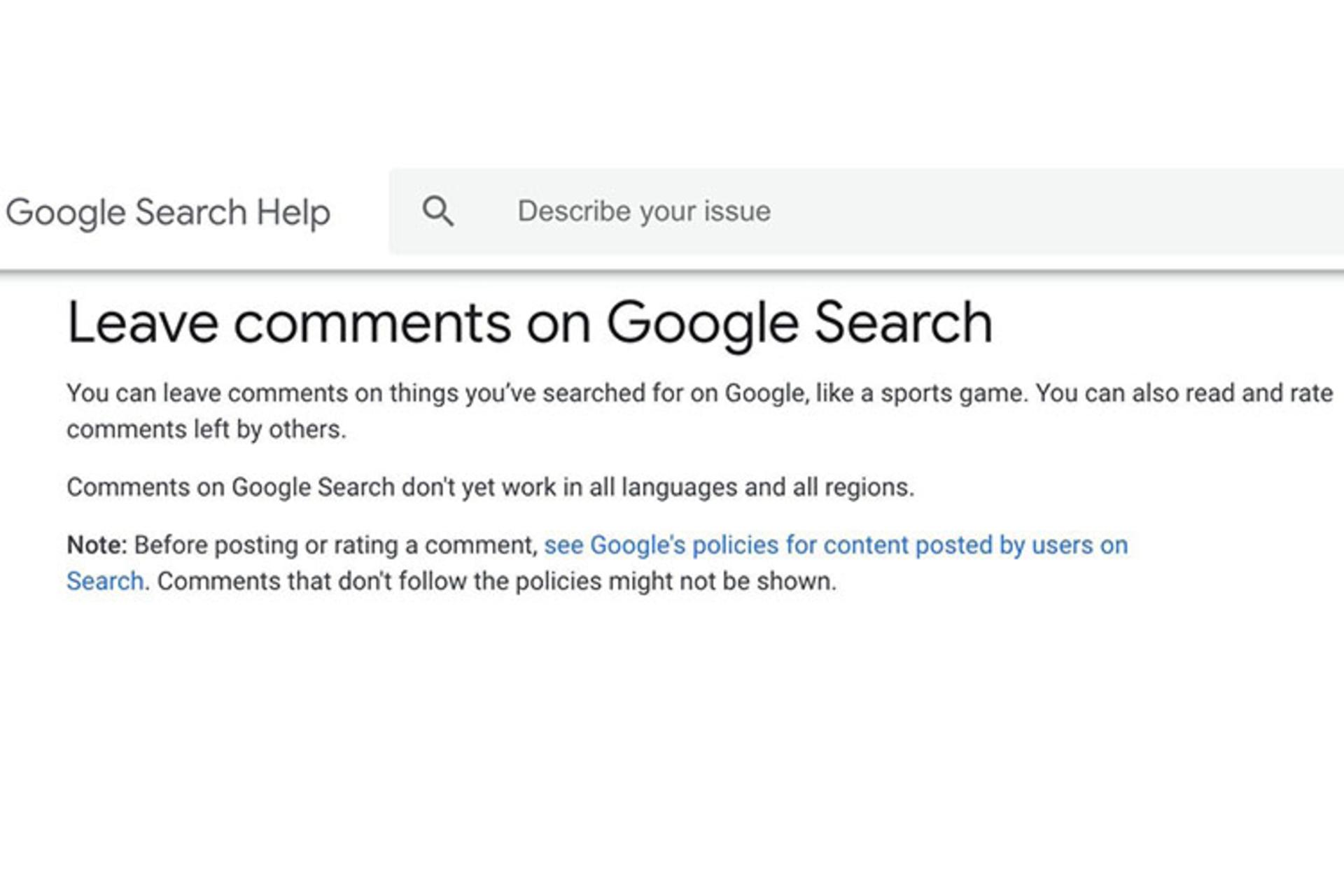Click the word "Google" in the header title

pos(66,213)
